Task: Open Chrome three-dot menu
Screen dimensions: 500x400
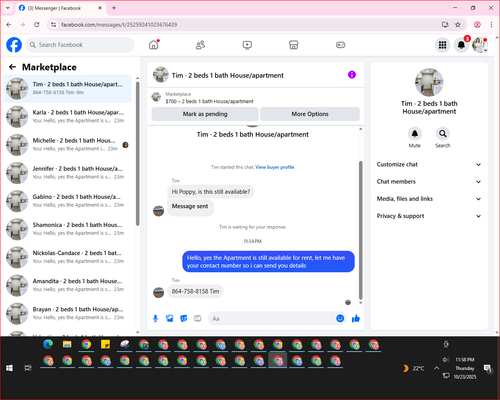Action: pos(491,24)
